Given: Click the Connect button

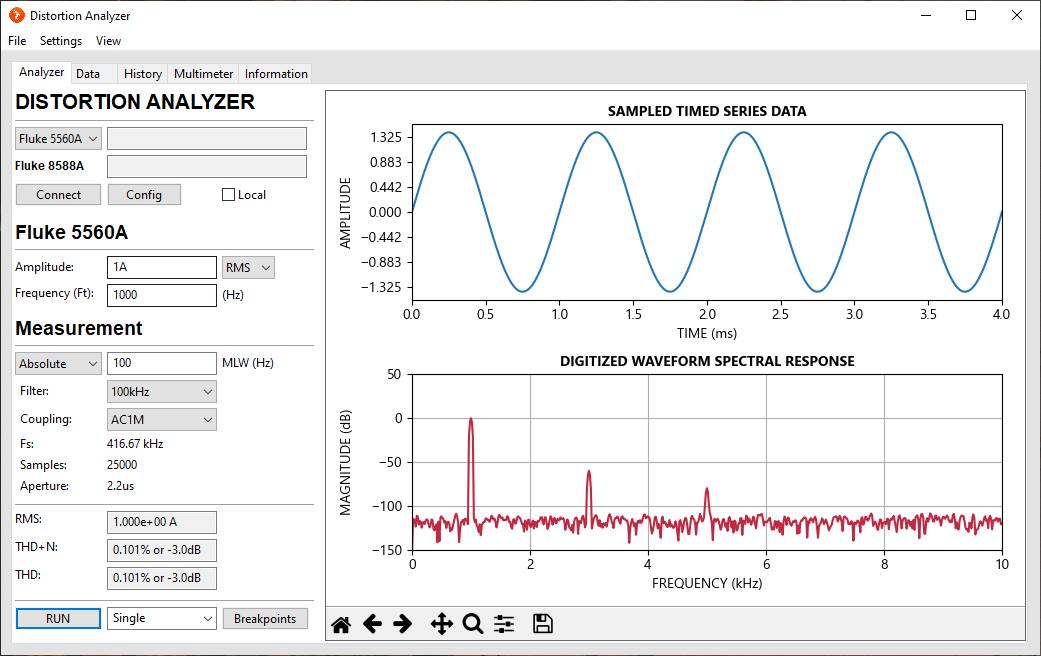Looking at the screenshot, I should click(x=58, y=195).
